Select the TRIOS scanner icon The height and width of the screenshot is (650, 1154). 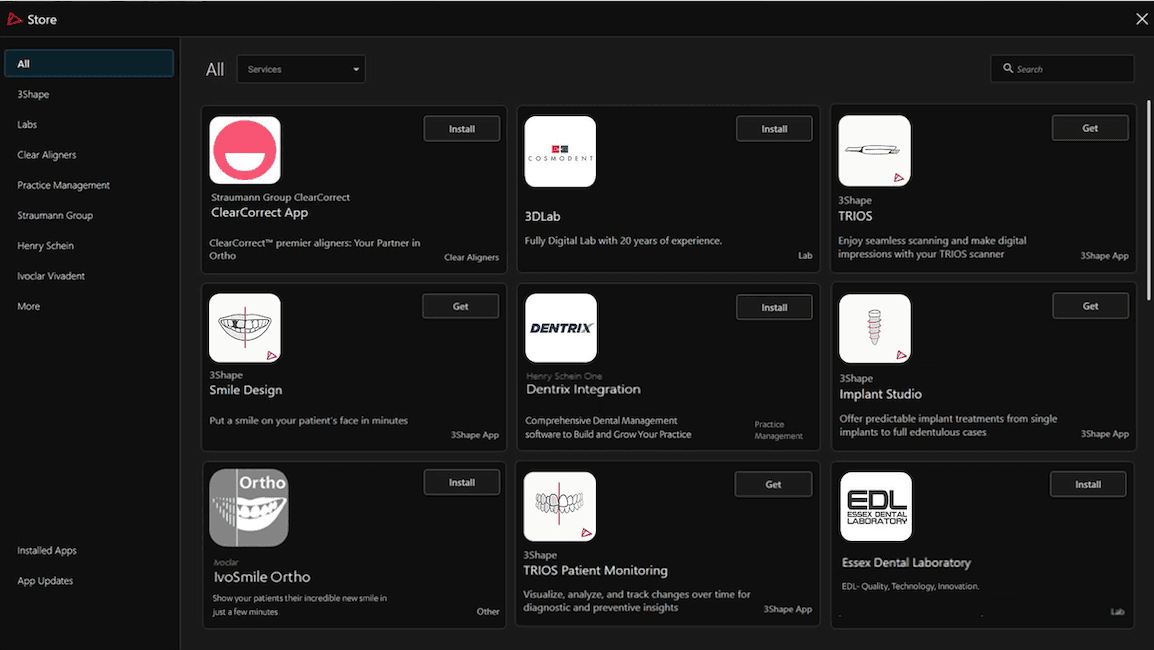click(874, 150)
